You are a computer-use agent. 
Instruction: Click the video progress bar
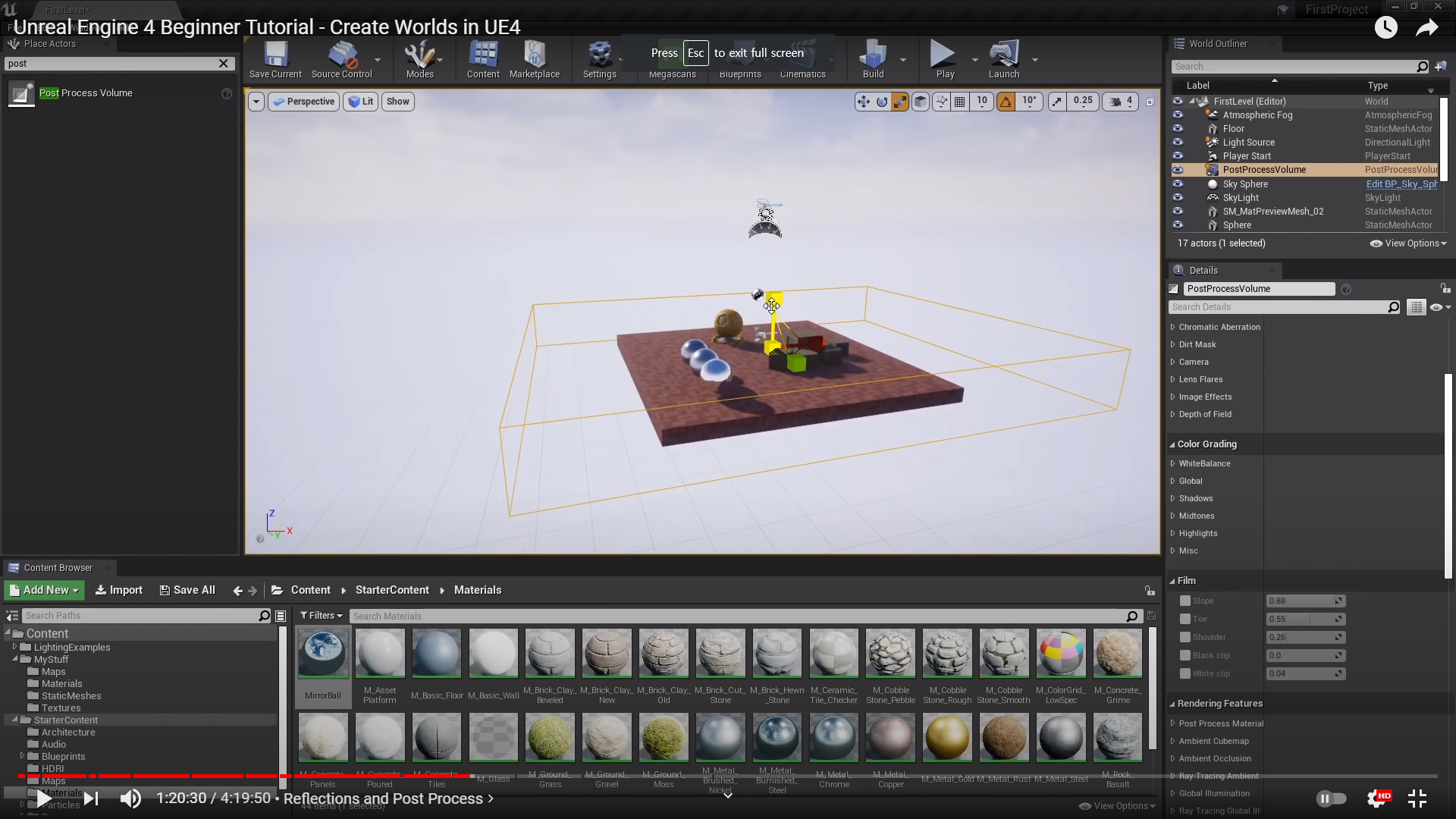click(728, 776)
